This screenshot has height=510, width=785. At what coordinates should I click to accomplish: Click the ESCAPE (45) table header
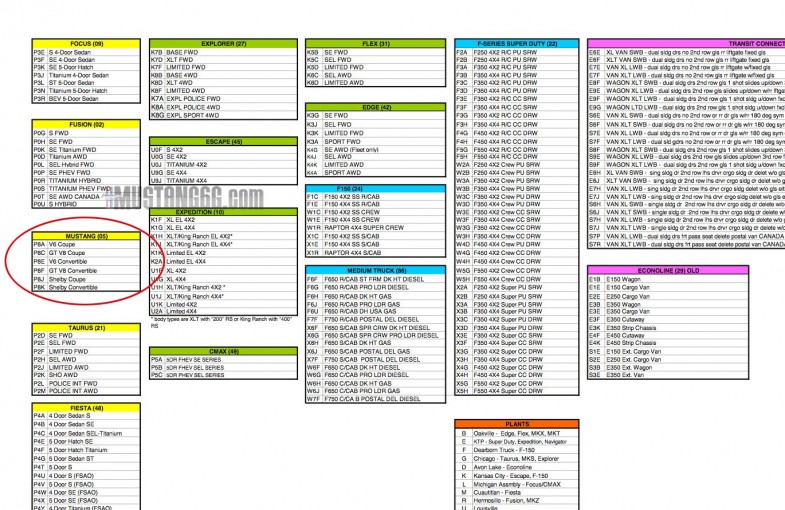(x=223, y=142)
